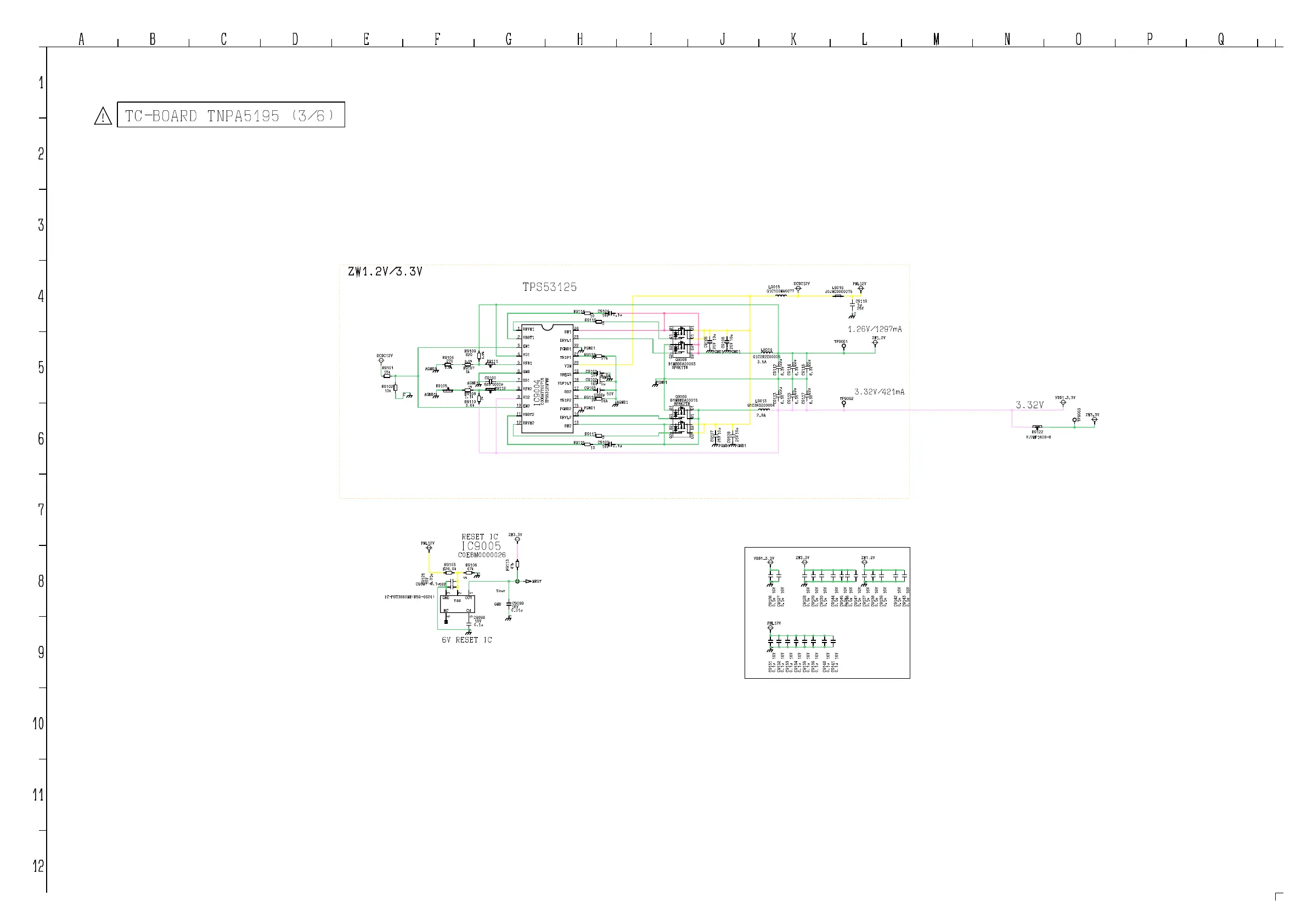
Task: Click the TPS53125 heading text
Action: [549, 288]
